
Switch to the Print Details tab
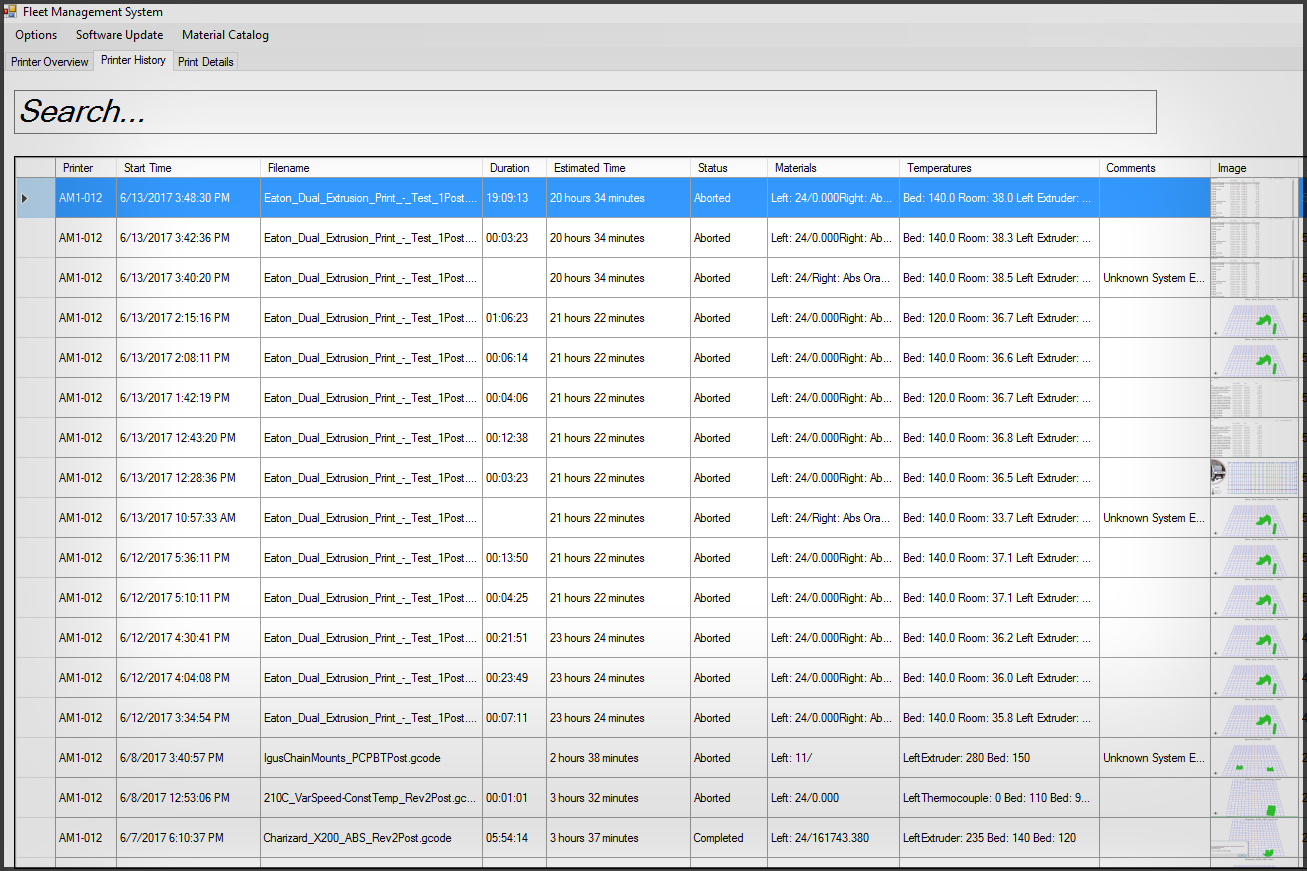(205, 62)
